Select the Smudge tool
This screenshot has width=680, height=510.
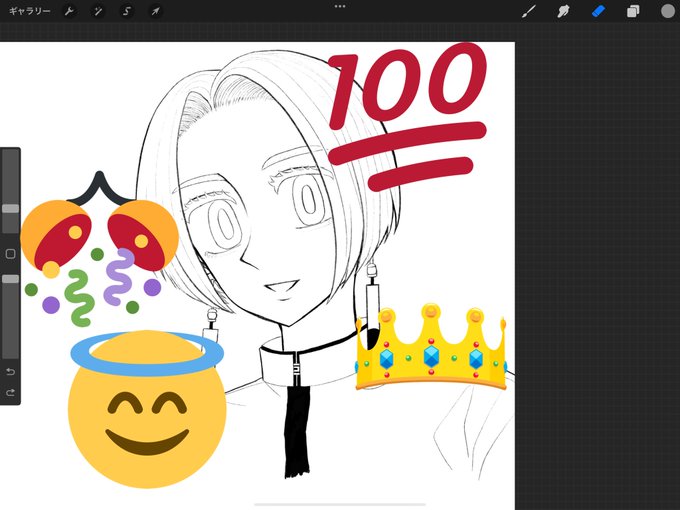[x=563, y=11]
